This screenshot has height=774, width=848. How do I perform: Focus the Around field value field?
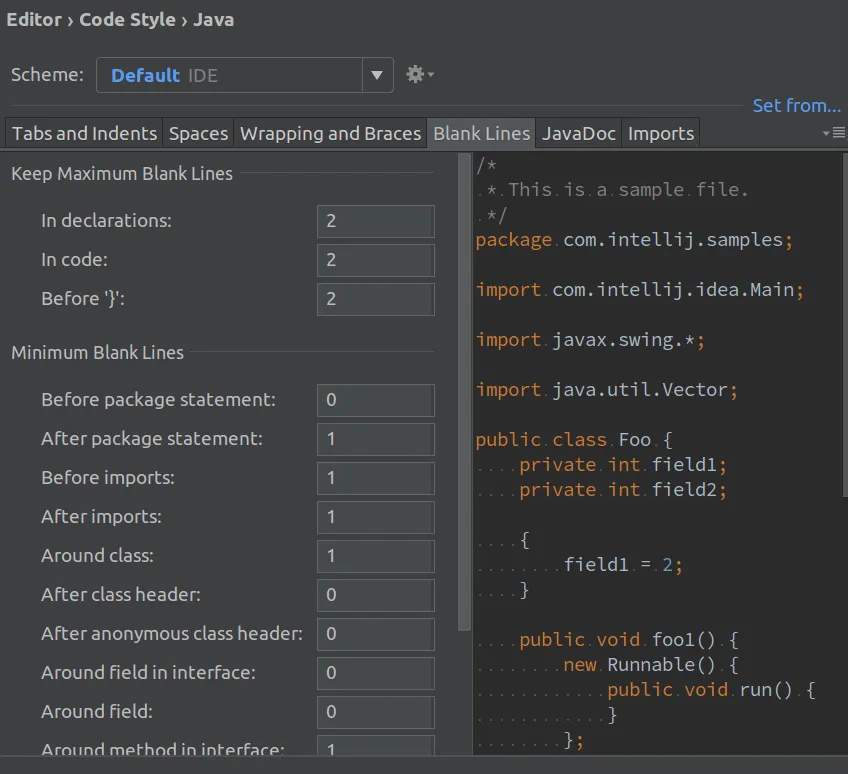pyautogui.click(x=375, y=711)
